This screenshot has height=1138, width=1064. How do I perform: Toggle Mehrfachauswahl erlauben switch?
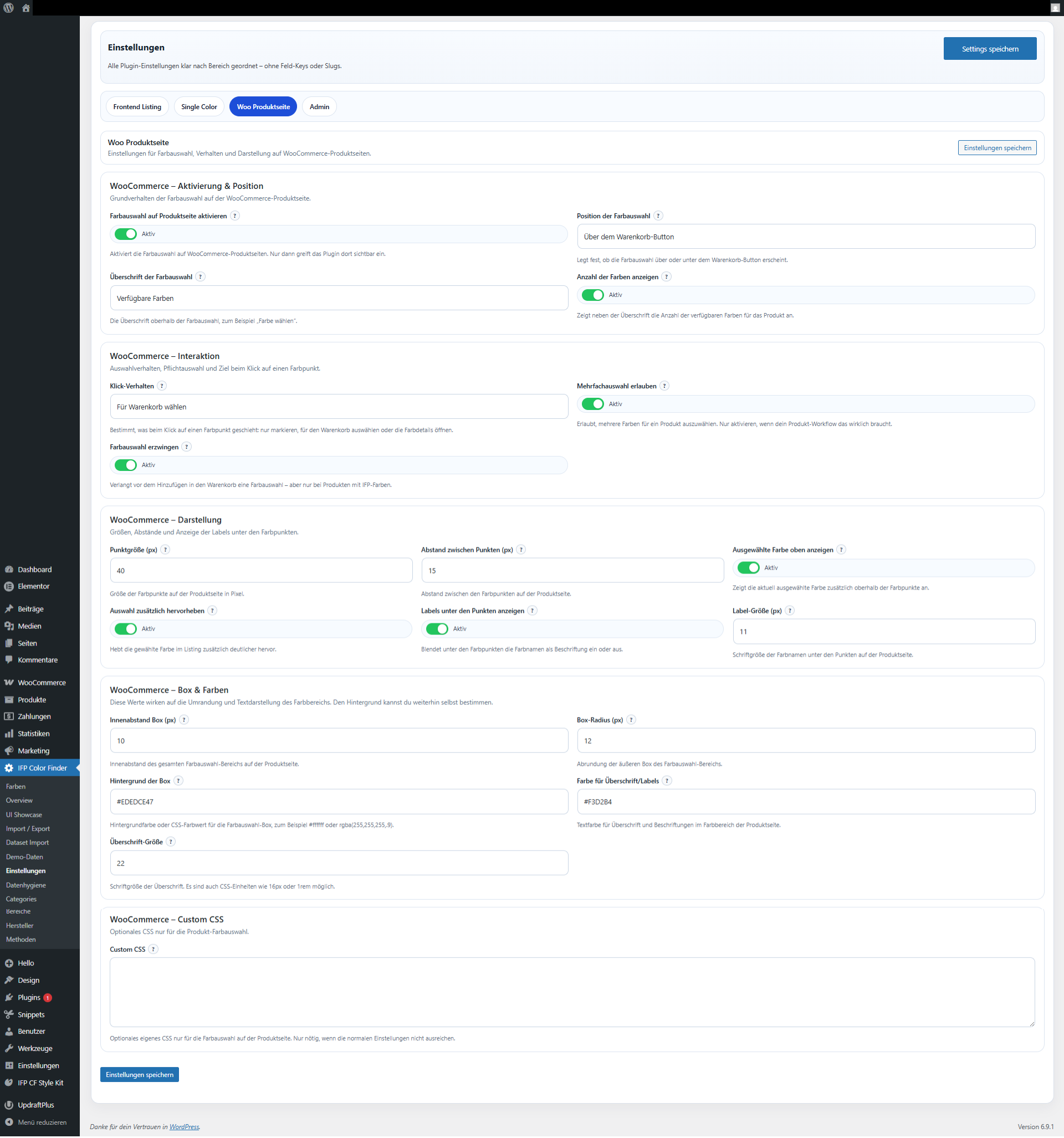592,403
